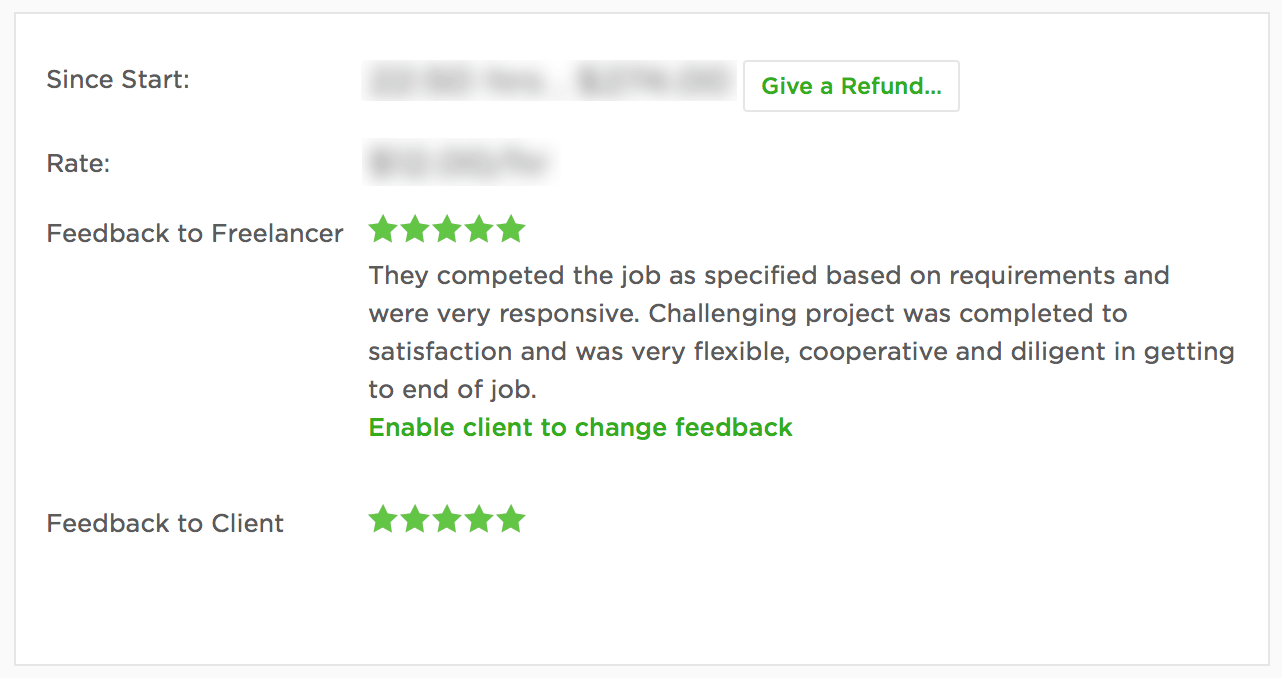Select first star in Feedback to Freelancer rating
Screen dimensions: 1282x678
coord(383,229)
